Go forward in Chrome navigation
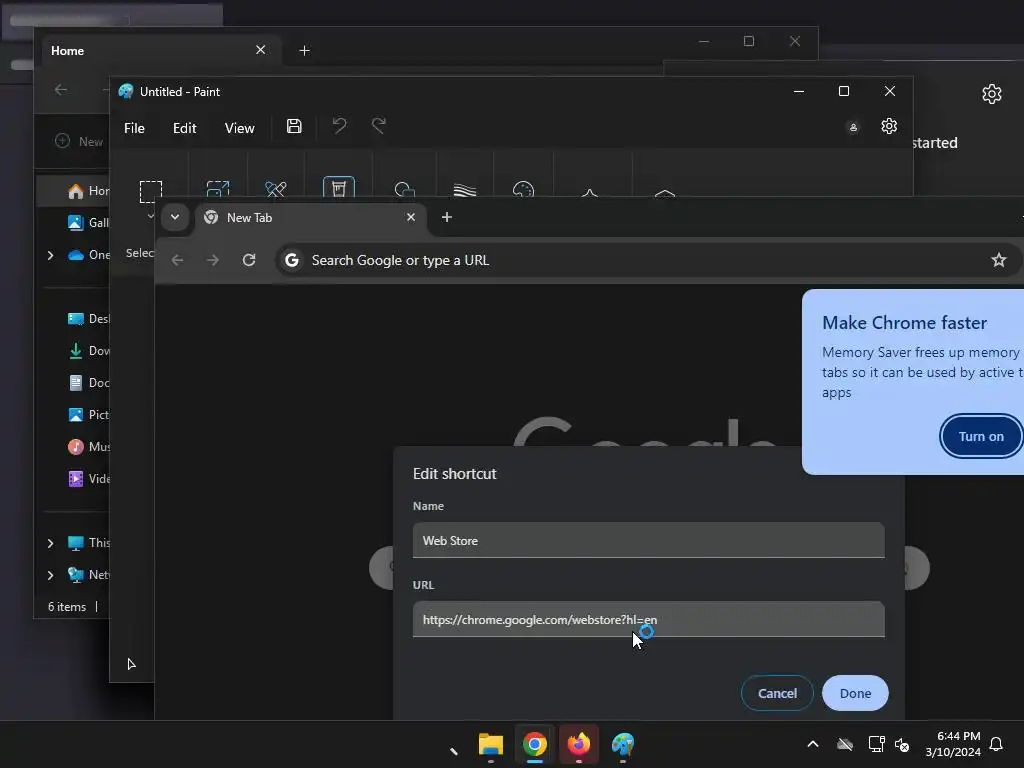This screenshot has width=1024, height=768. point(213,260)
